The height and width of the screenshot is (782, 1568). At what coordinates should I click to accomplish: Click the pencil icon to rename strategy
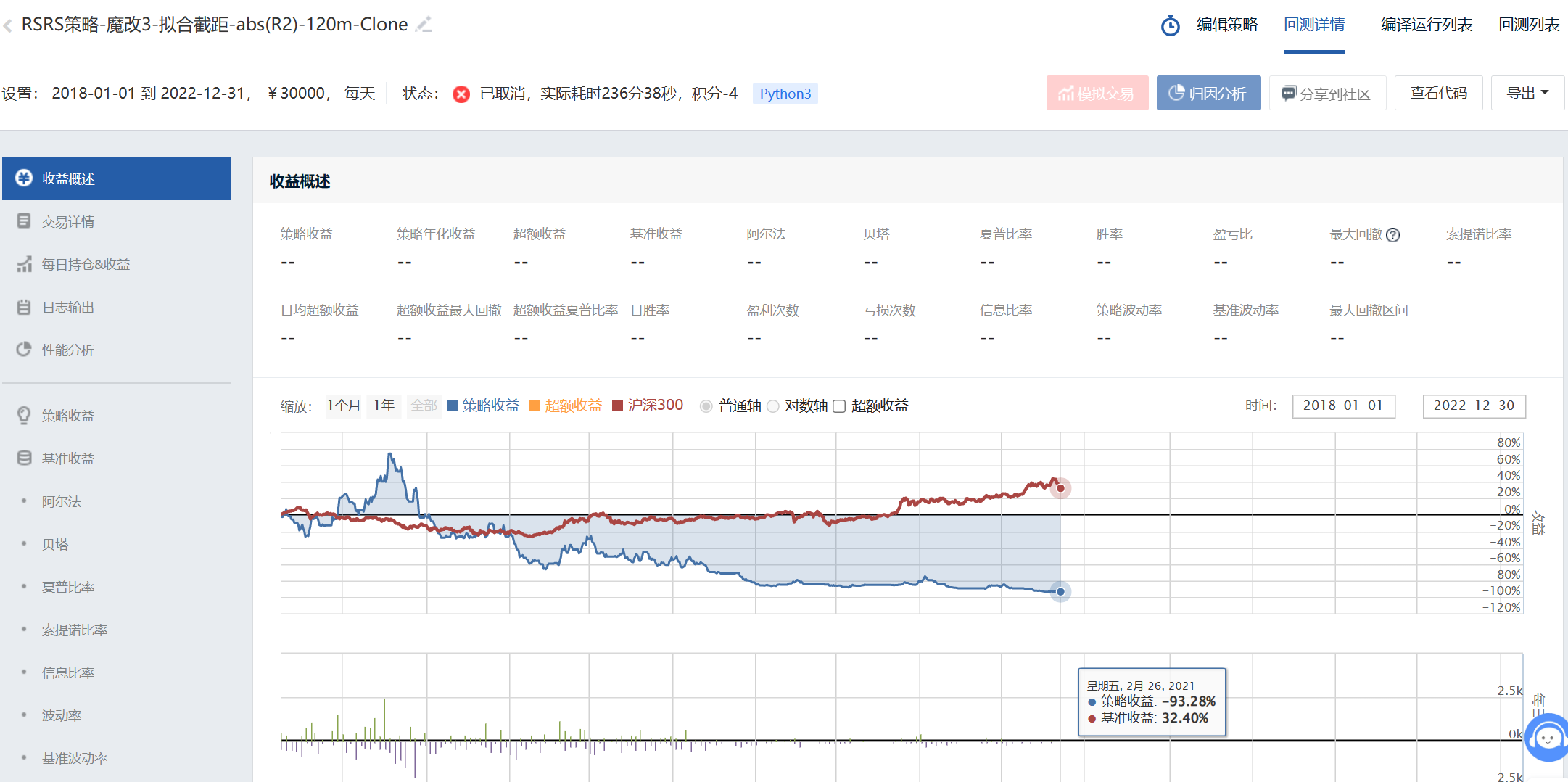[x=424, y=25]
